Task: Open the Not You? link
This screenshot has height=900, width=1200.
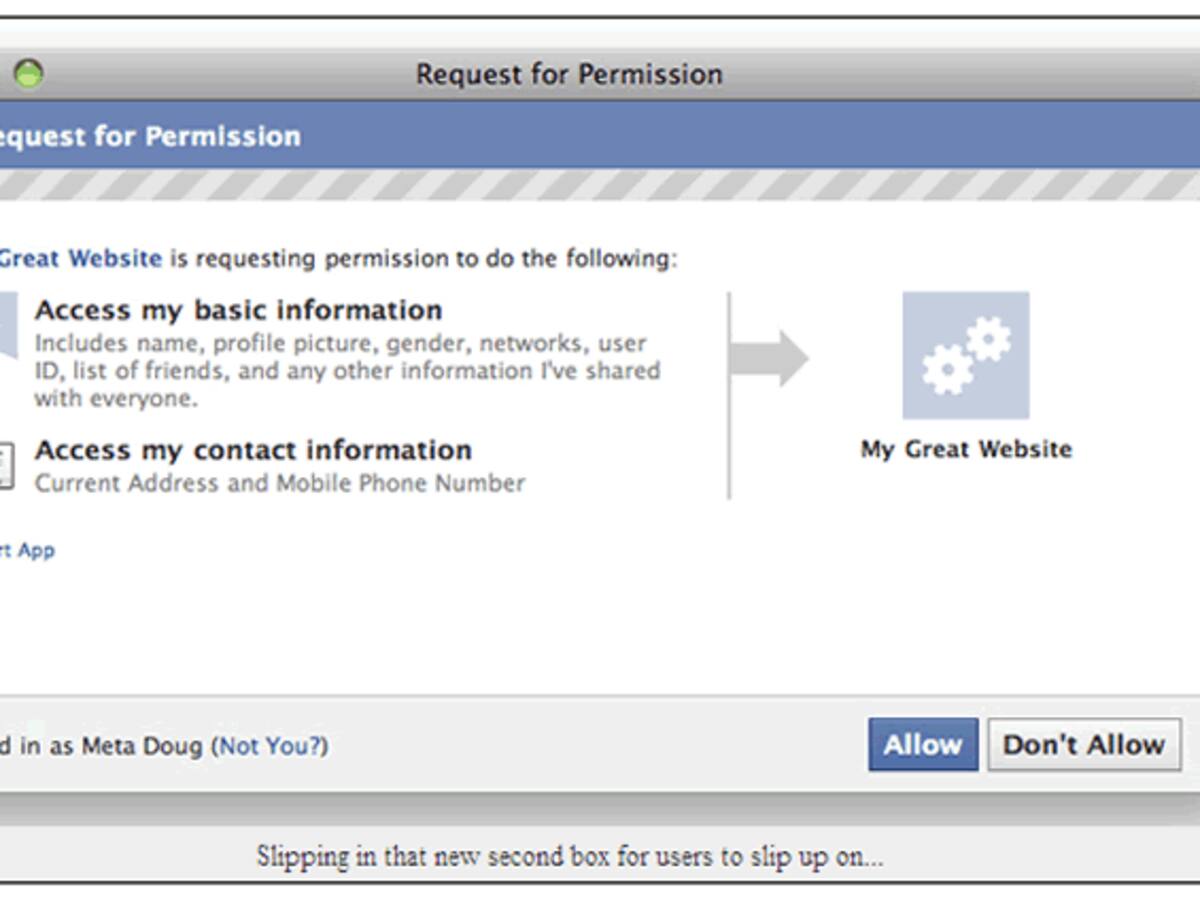Action: point(272,745)
